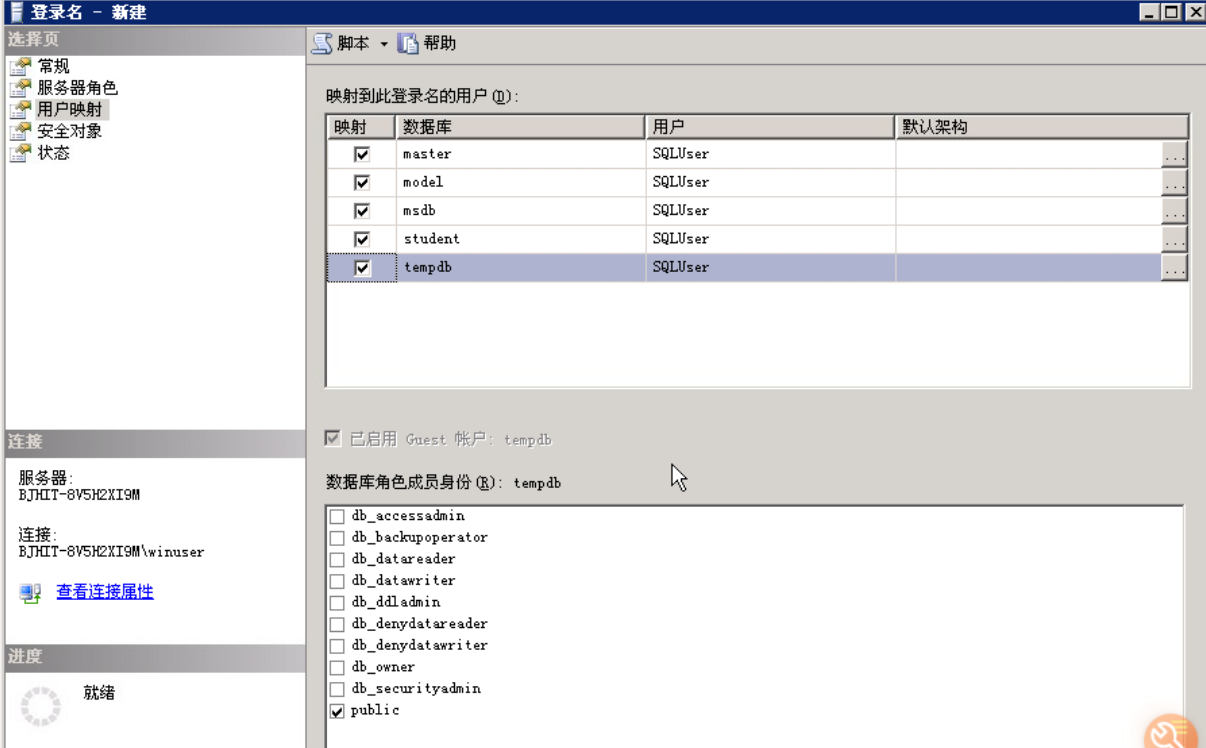This screenshot has width=1206, height=748.
Task: Click the server name BJHIT-8V5H2XI9M
Action: pos(79,495)
